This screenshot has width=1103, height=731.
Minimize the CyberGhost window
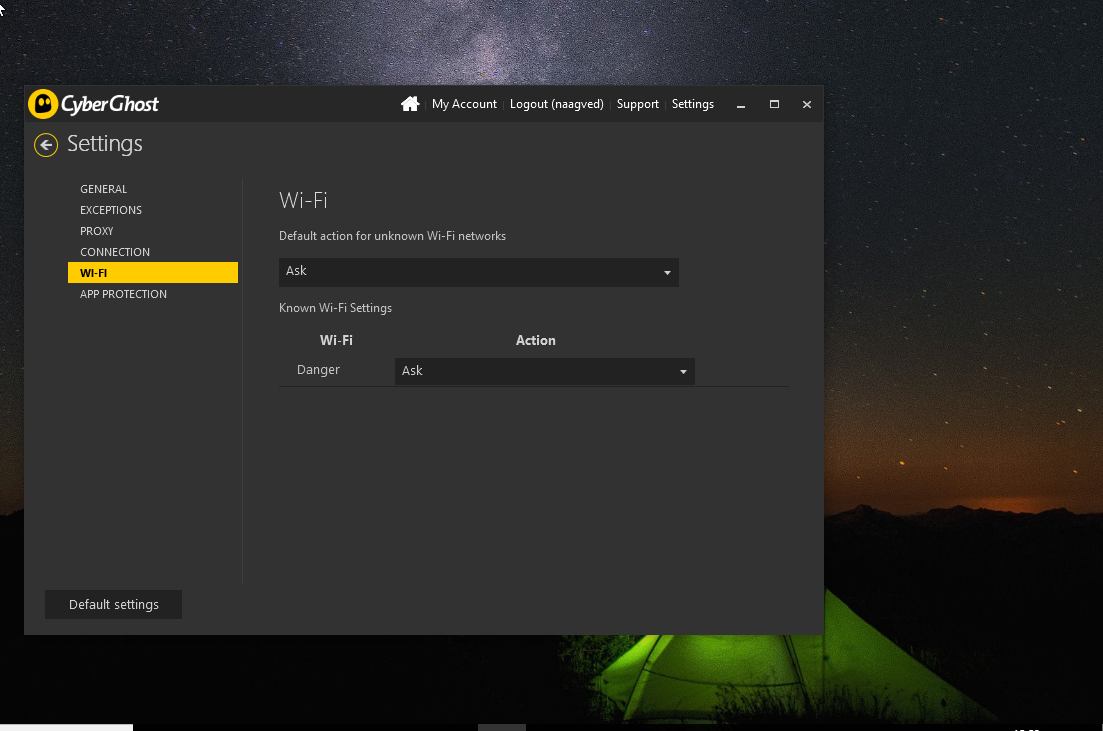point(741,105)
